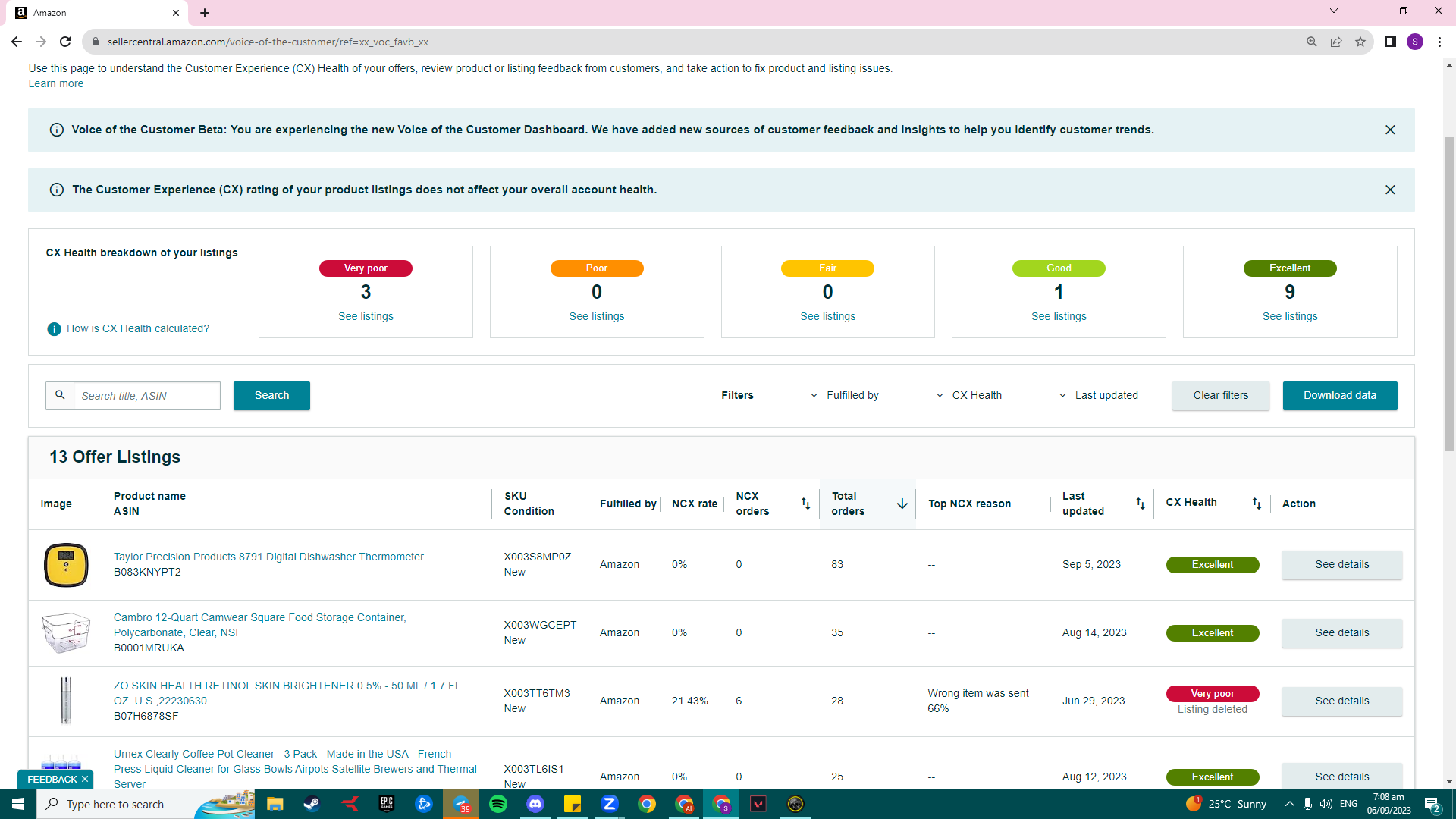
Task: Sort by Total orders descending arrow
Action: pos(902,504)
